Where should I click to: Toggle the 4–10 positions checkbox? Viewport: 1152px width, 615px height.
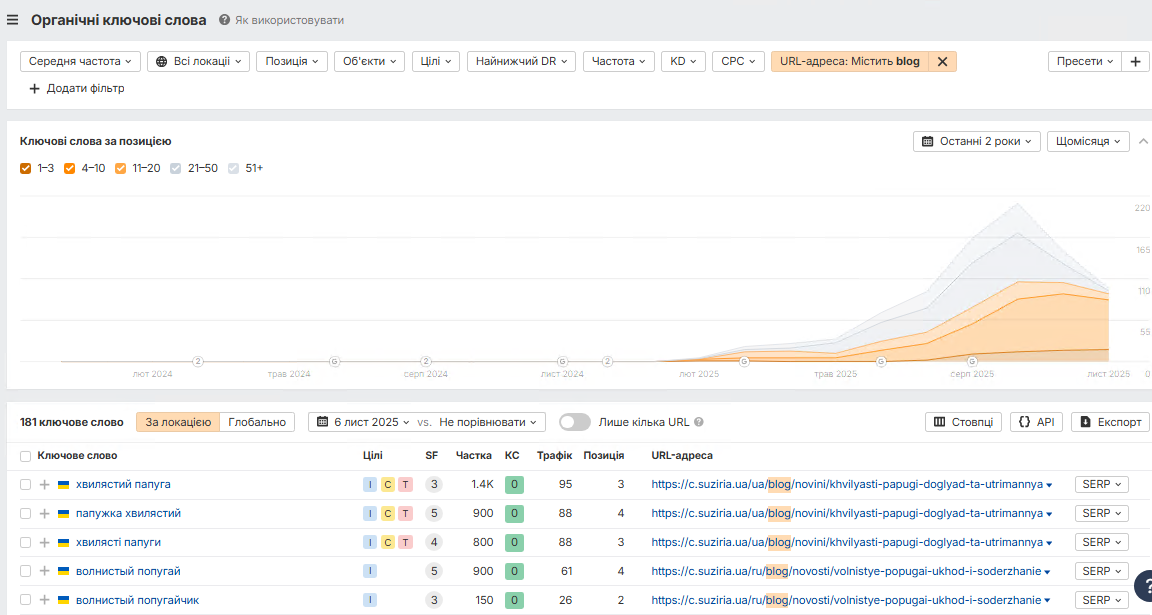[x=70, y=168]
